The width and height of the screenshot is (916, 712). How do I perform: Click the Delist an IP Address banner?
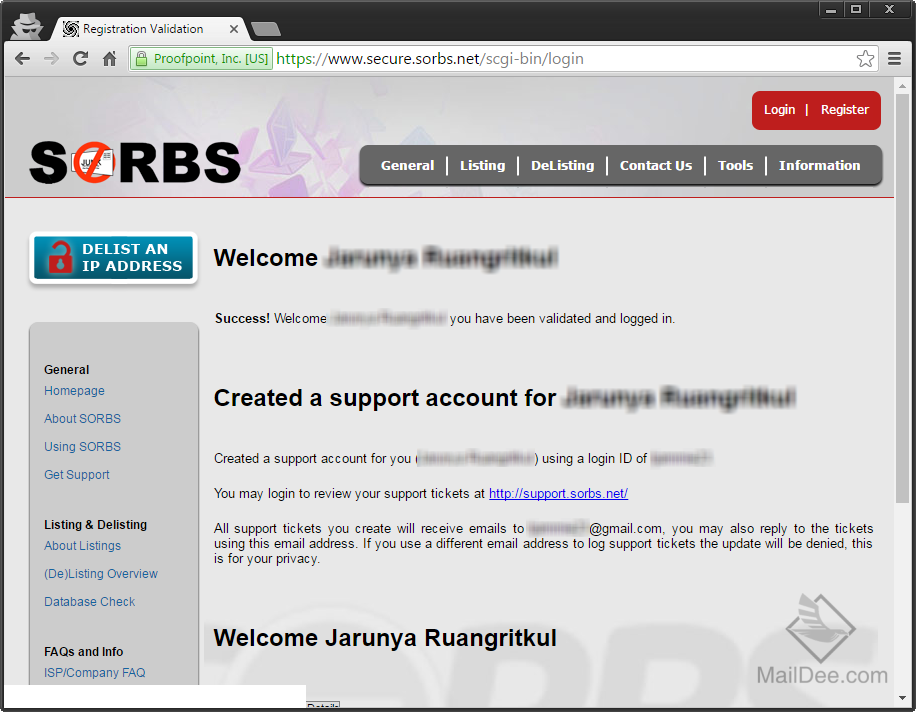coord(113,258)
